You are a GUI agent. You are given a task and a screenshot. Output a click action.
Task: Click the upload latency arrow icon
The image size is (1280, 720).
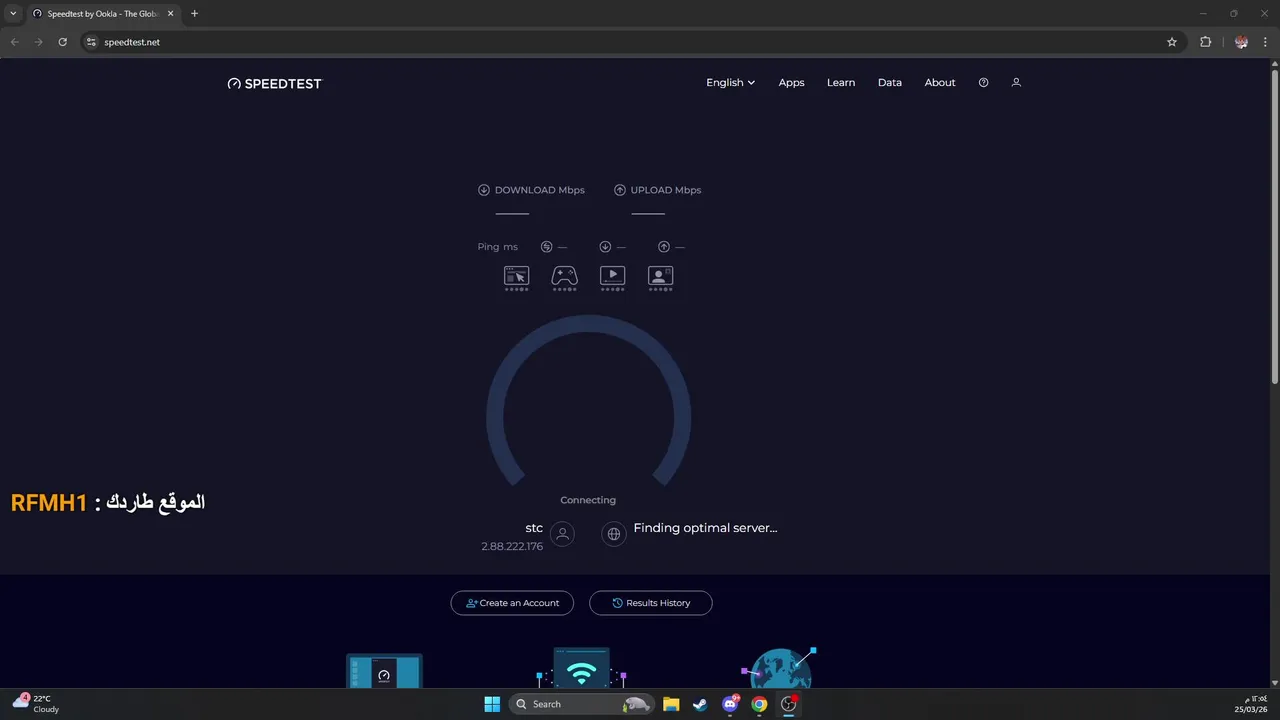pyautogui.click(x=664, y=247)
